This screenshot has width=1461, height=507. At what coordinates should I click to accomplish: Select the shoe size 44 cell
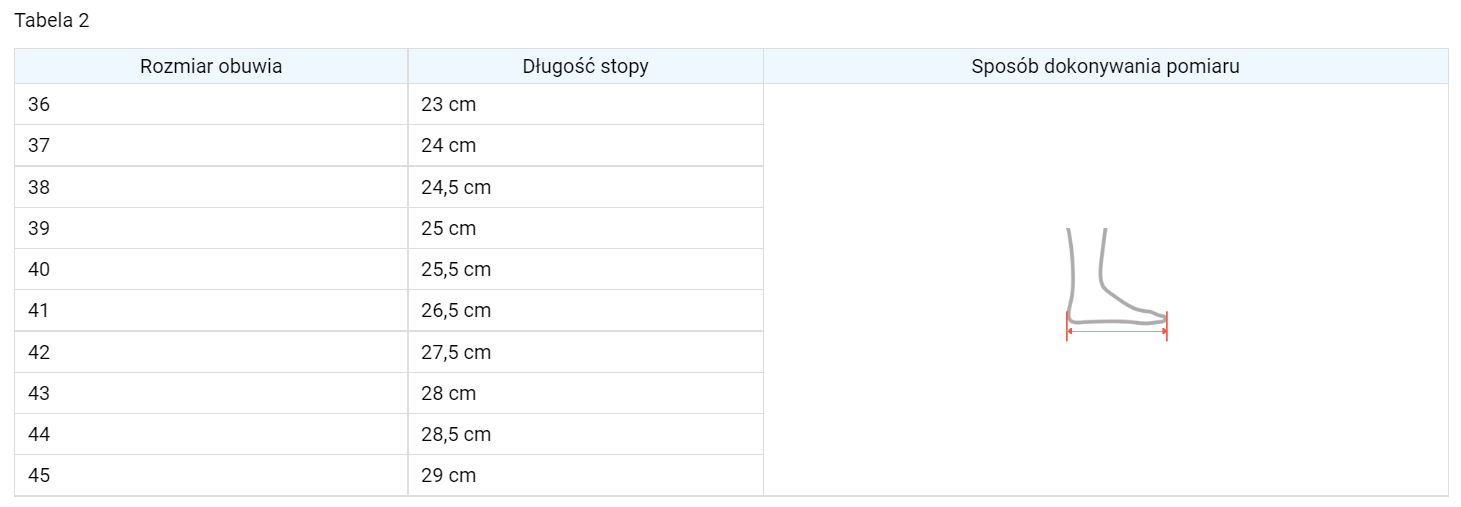pos(39,435)
